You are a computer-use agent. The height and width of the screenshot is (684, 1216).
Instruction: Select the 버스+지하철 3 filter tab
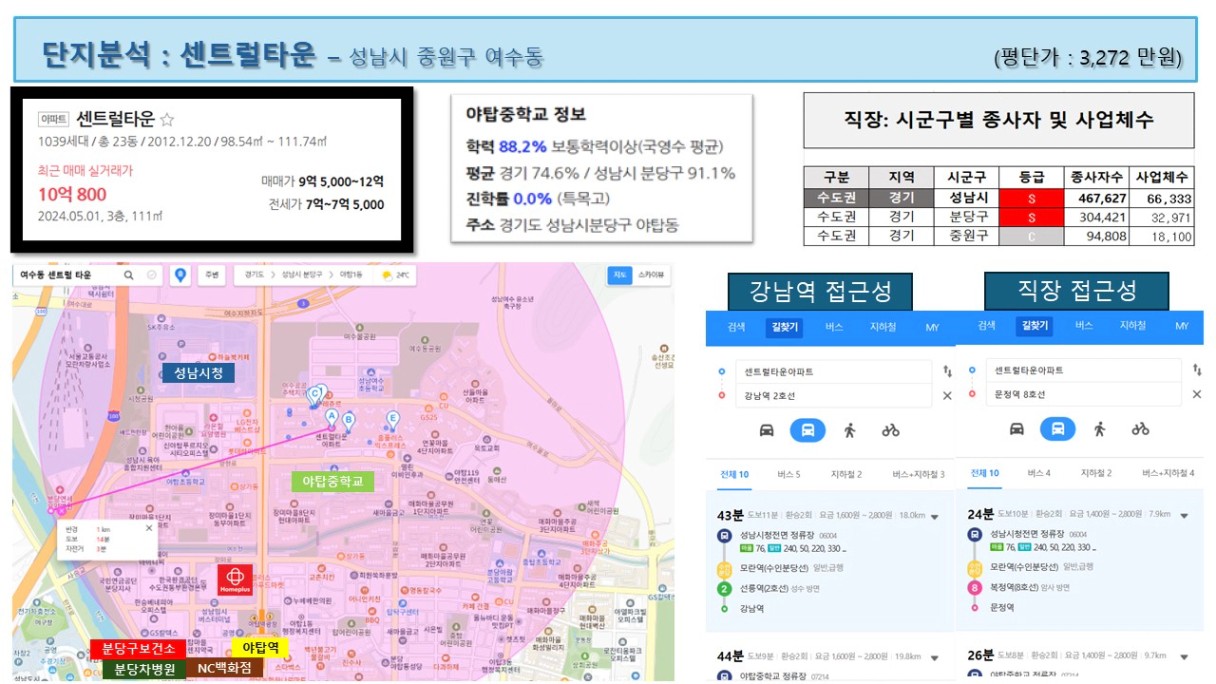click(918, 474)
